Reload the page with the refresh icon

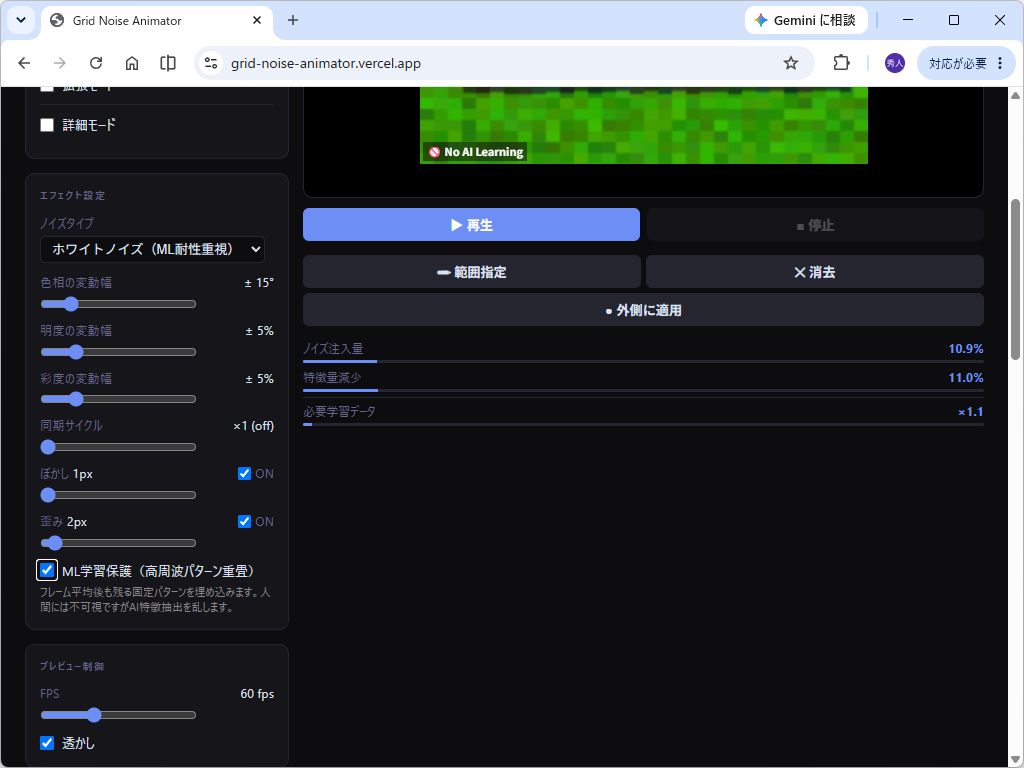pos(96,63)
